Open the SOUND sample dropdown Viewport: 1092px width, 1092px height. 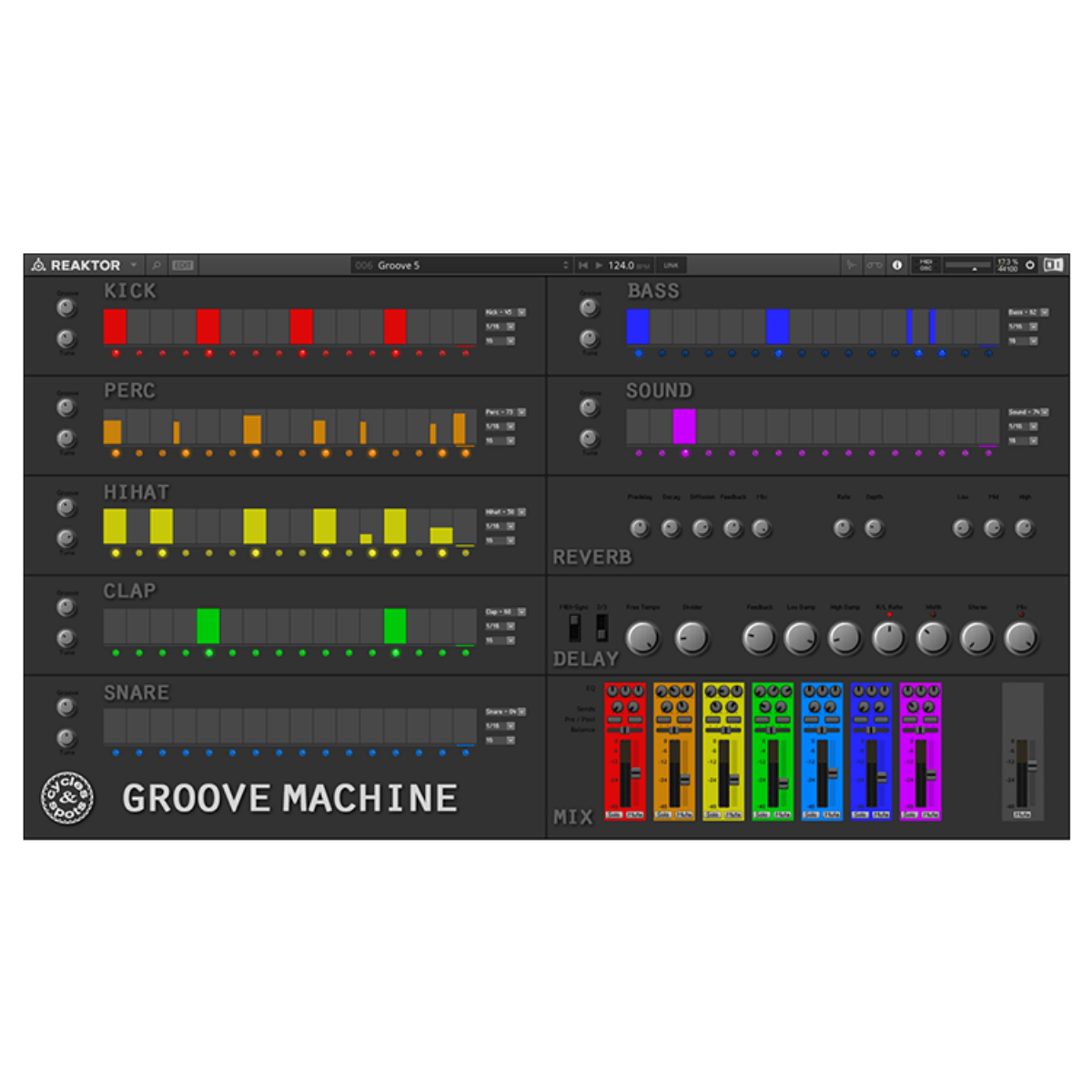1028,412
